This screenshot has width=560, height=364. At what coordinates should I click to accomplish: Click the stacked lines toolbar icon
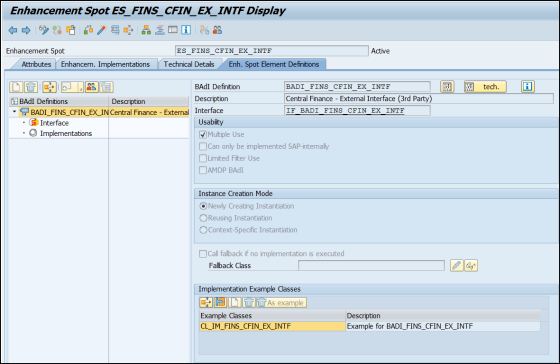(x=160, y=30)
